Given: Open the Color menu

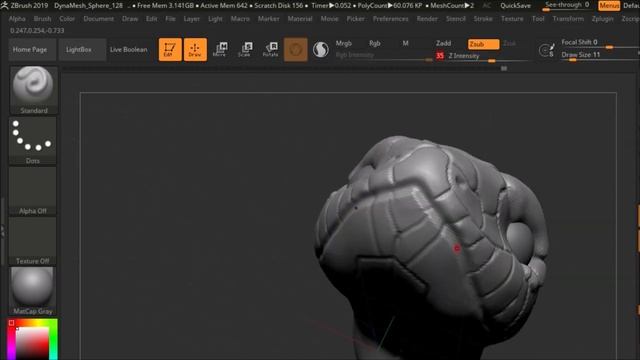Looking at the screenshot, I should 67,19.
